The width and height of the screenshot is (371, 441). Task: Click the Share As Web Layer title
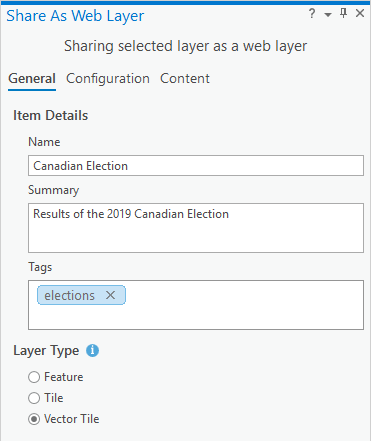click(75, 16)
